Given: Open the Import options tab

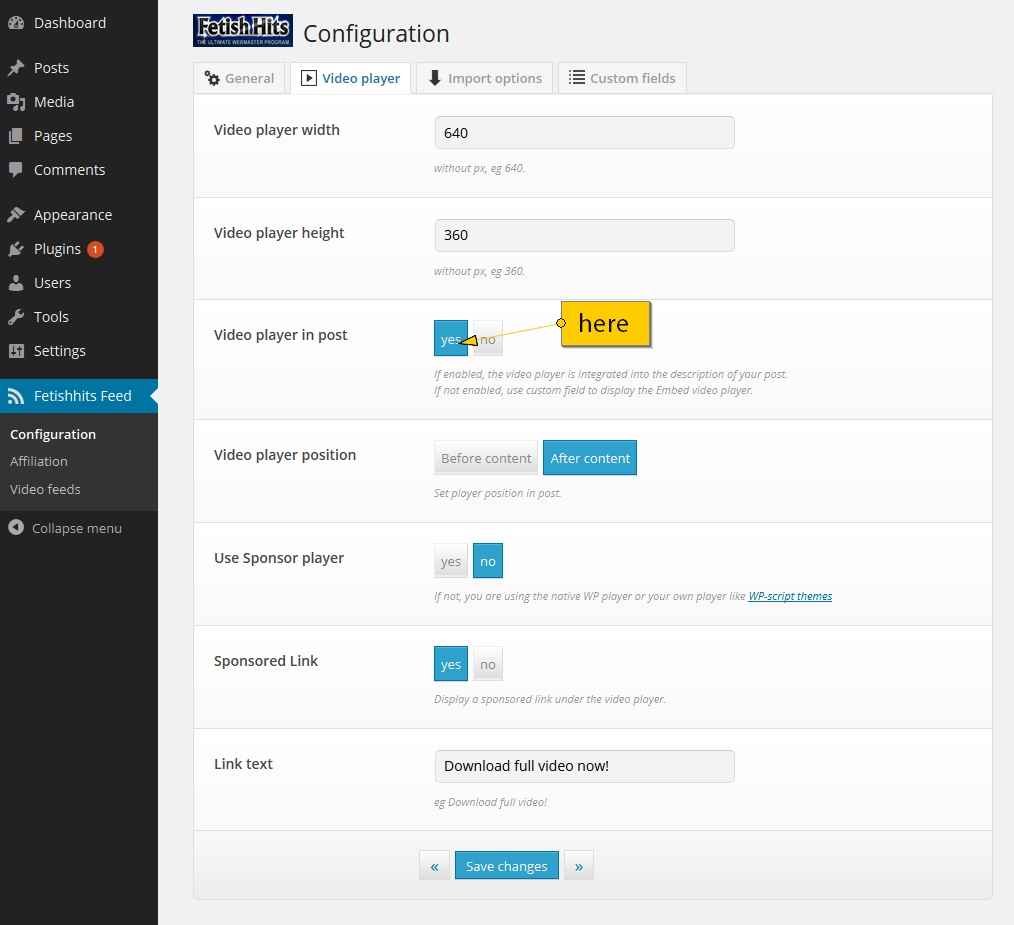Looking at the screenshot, I should click(485, 78).
